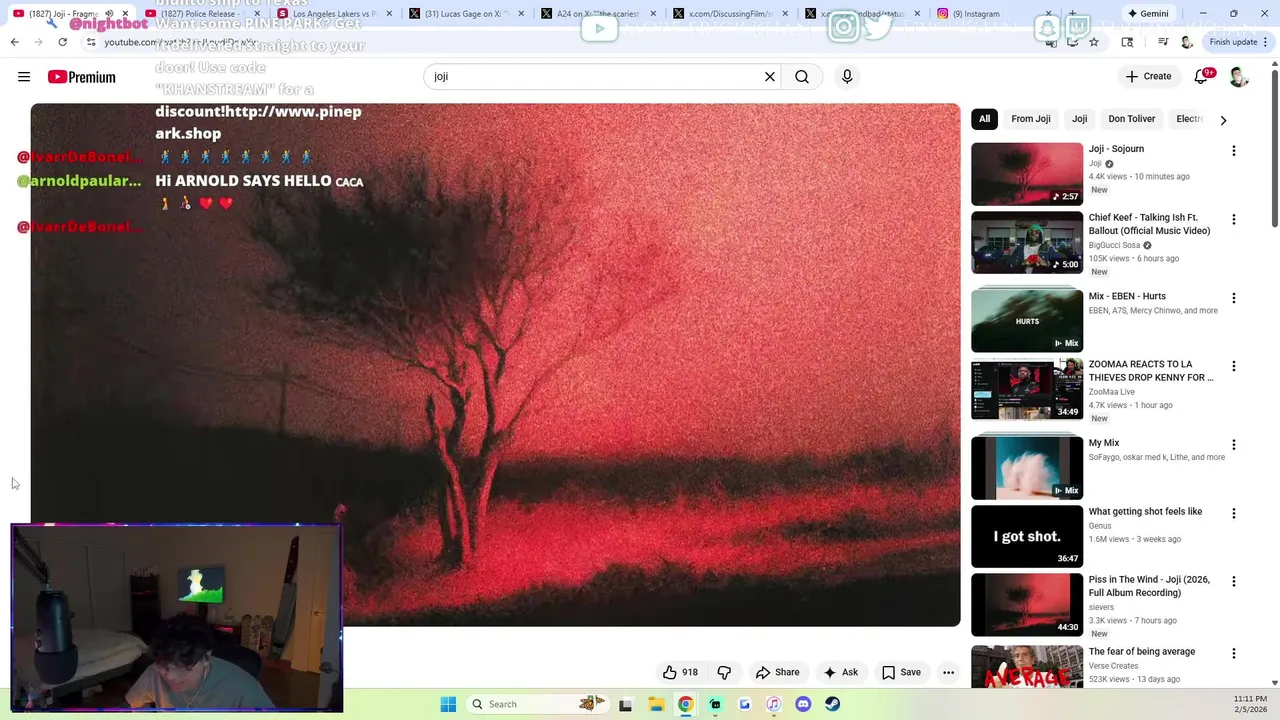The height and width of the screenshot is (720, 1280).
Task: Open Piss in The Wind full album title
Action: click(x=1149, y=586)
